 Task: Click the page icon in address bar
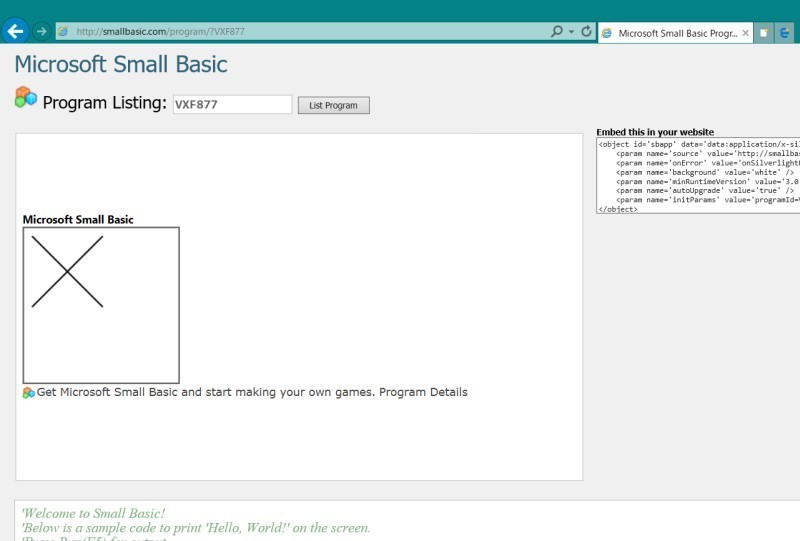click(x=63, y=32)
